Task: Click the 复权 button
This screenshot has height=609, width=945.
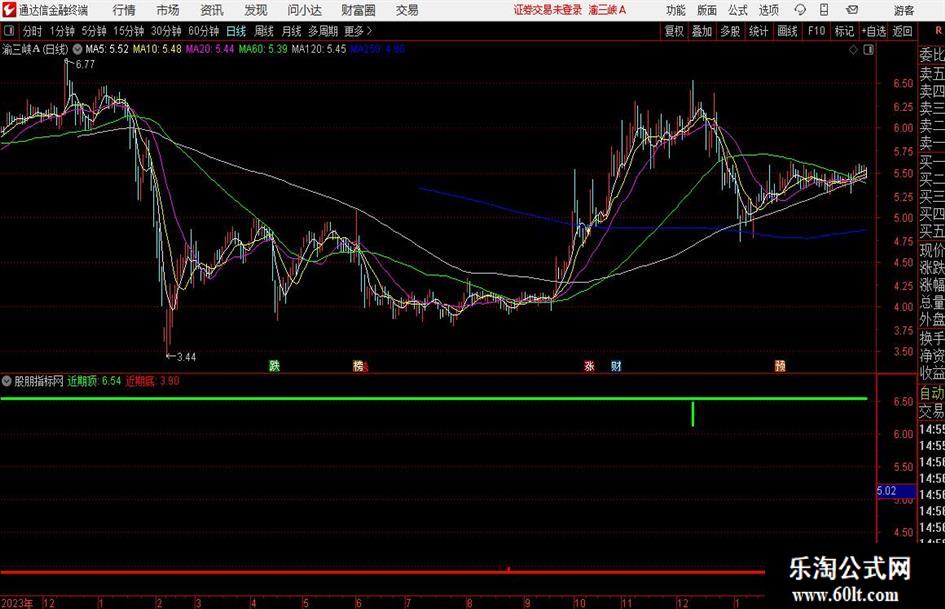Action: 674,31
